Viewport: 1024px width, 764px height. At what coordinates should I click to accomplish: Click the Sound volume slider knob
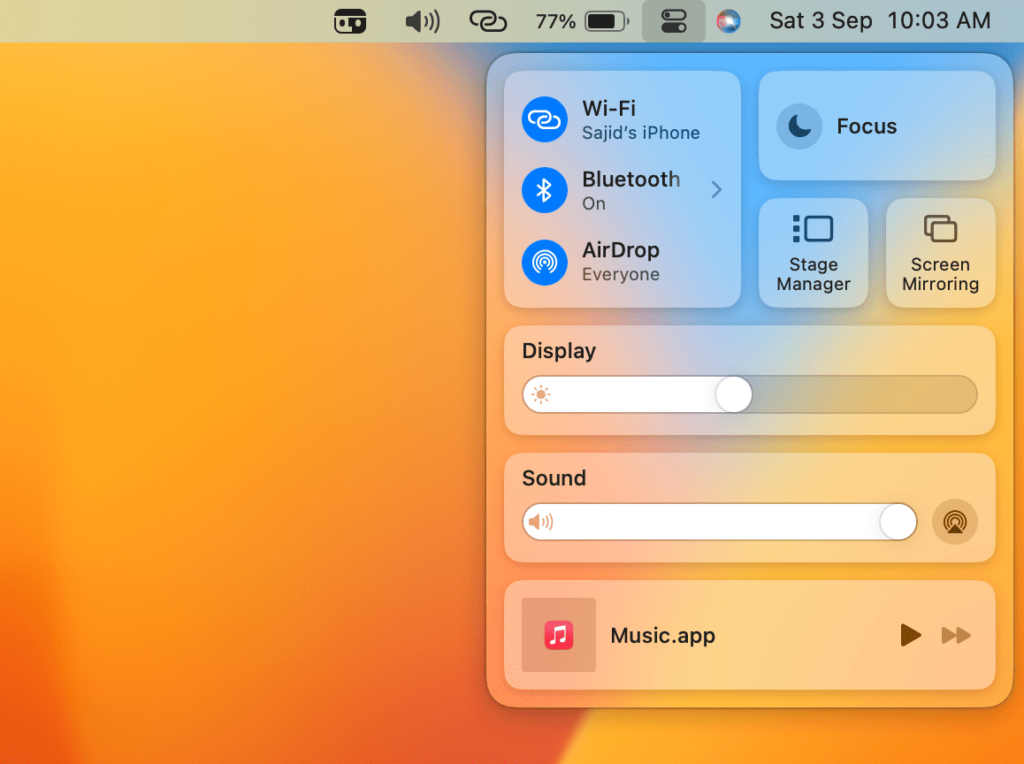897,522
